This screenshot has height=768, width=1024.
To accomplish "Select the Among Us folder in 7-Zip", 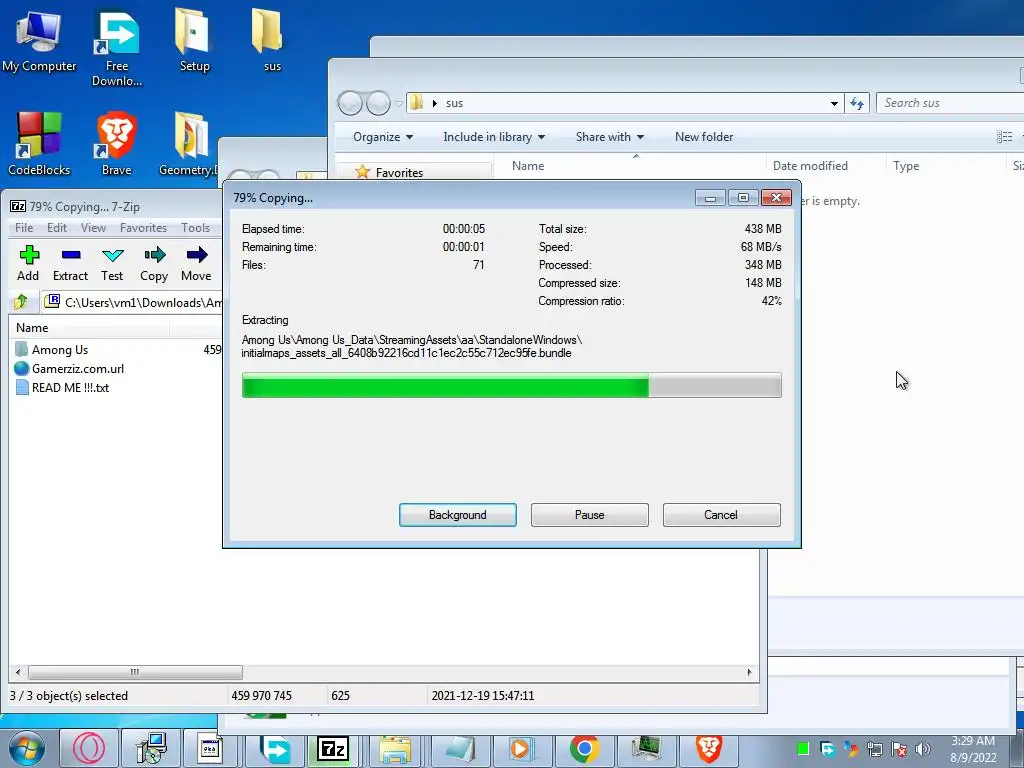I will pyautogui.click(x=59, y=350).
